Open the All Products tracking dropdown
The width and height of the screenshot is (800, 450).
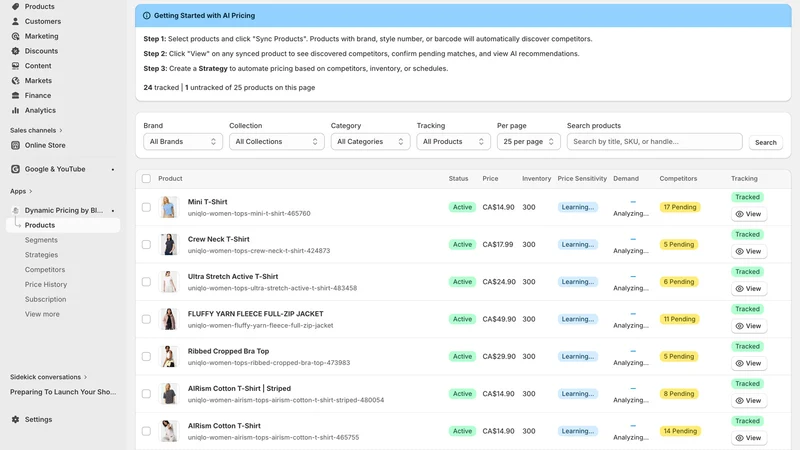click(453, 141)
